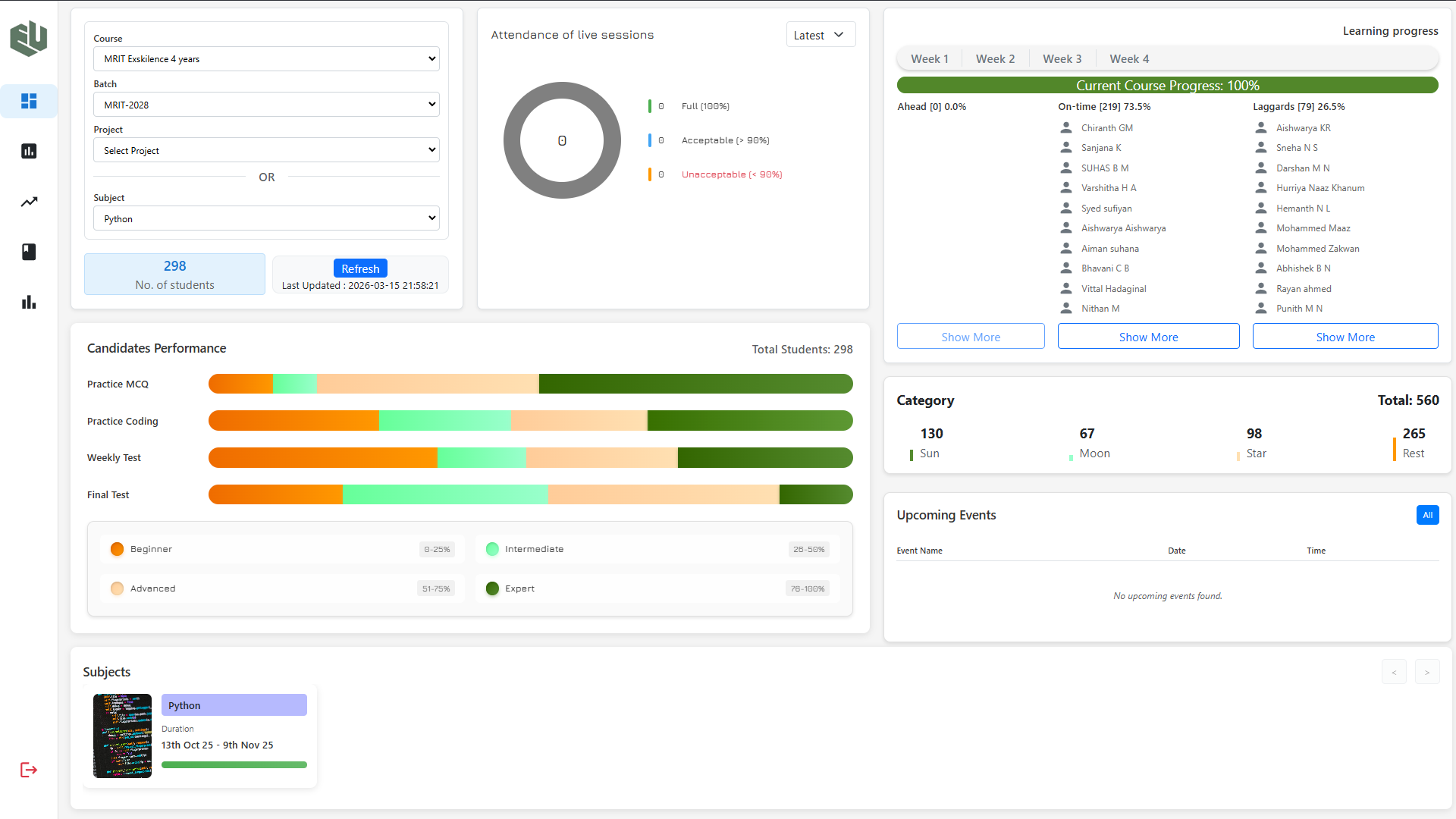The width and height of the screenshot is (1456, 819).
Task: Go to next subjects page arrow
Action: (1426, 672)
